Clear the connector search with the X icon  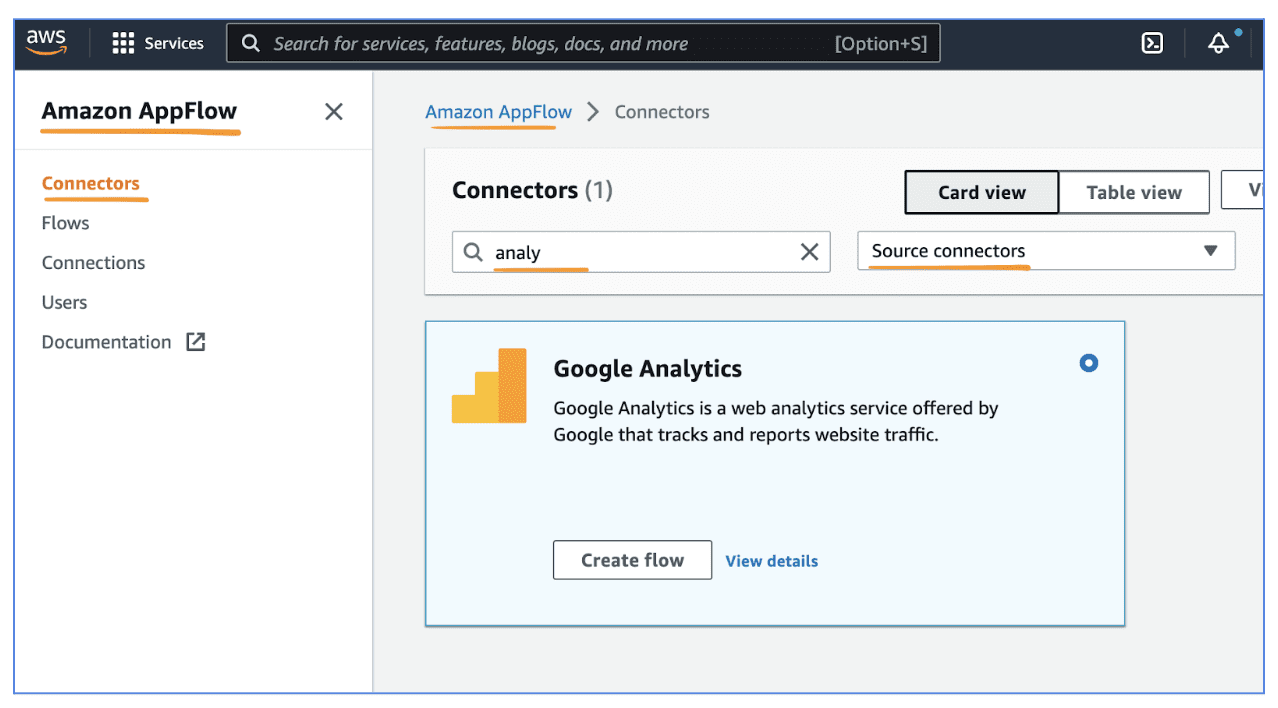(809, 251)
